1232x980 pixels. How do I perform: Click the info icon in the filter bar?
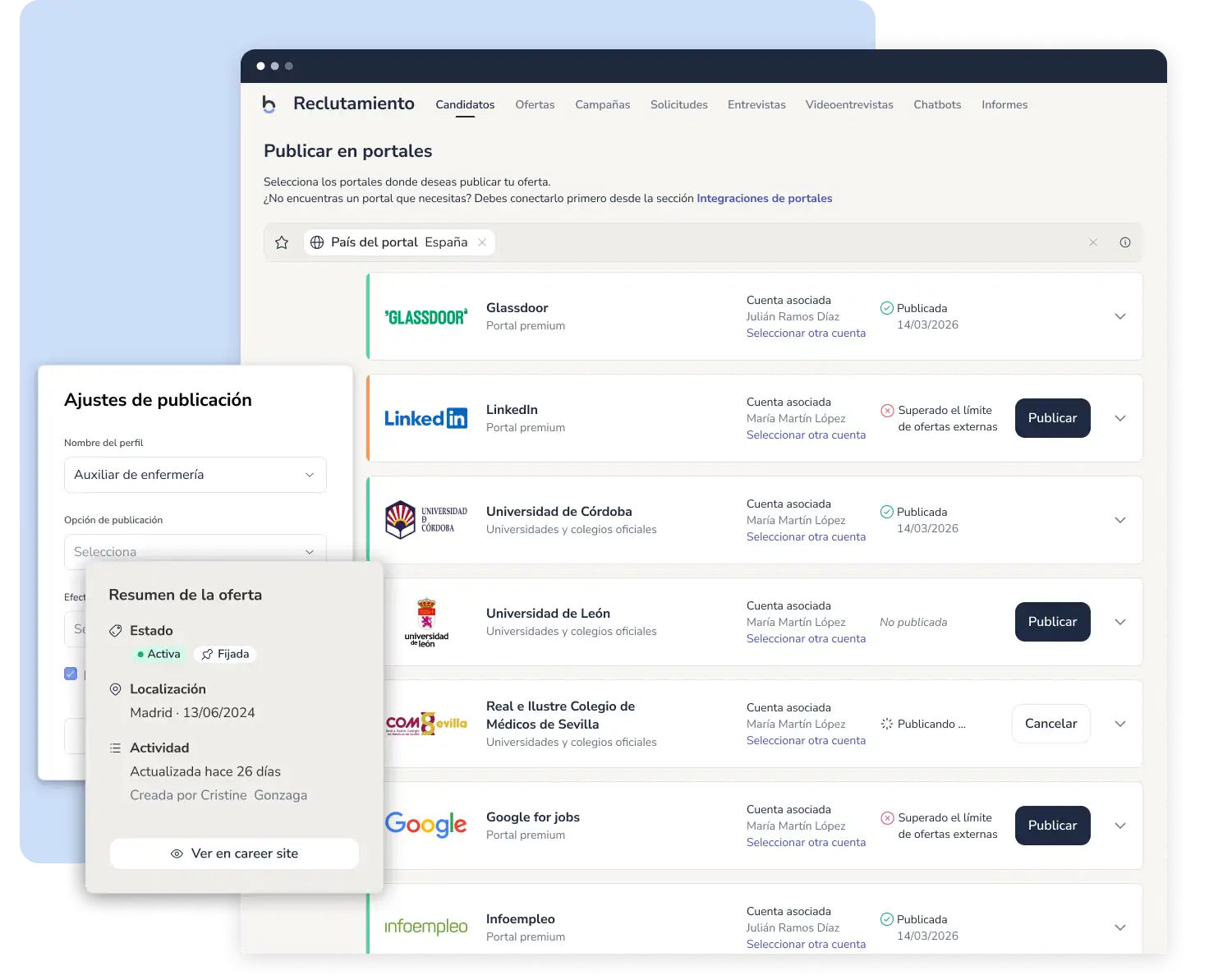(1125, 242)
